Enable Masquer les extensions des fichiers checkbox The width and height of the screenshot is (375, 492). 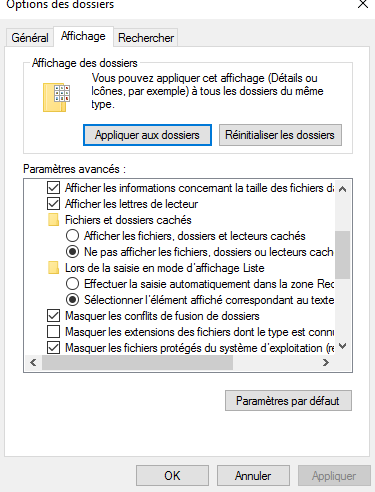[53, 332]
